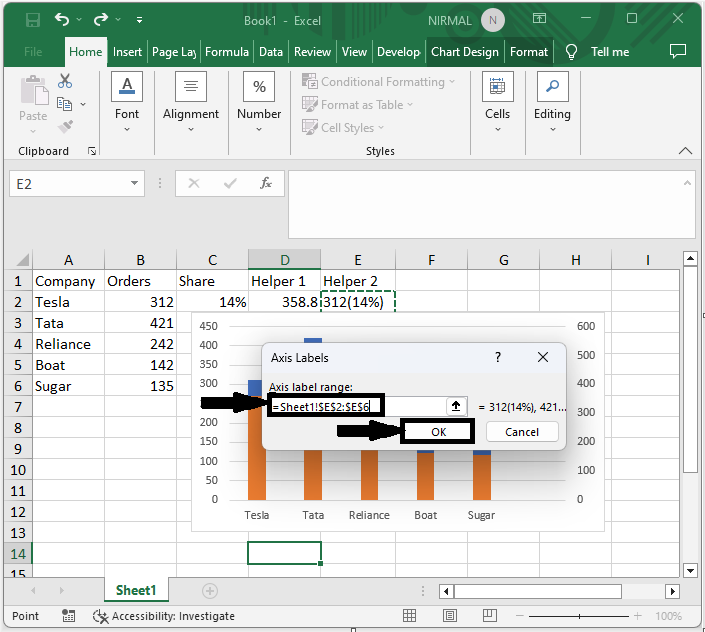This screenshot has width=705, height=632.
Task: Click the Cut scissors icon
Action: tap(65, 81)
